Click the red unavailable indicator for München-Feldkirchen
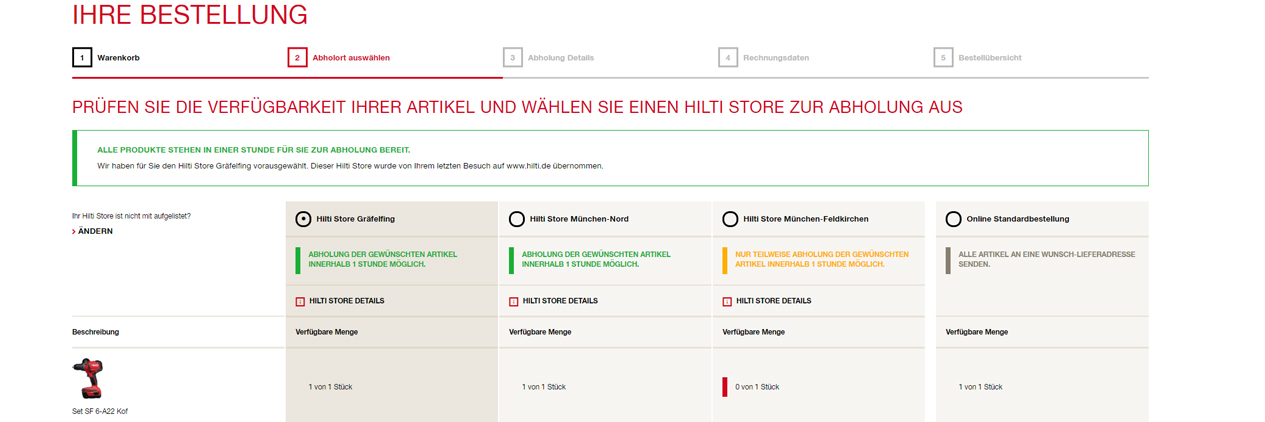Image resolution: width=1265 pixels, height=422 pixels. (x=725, y=387)
